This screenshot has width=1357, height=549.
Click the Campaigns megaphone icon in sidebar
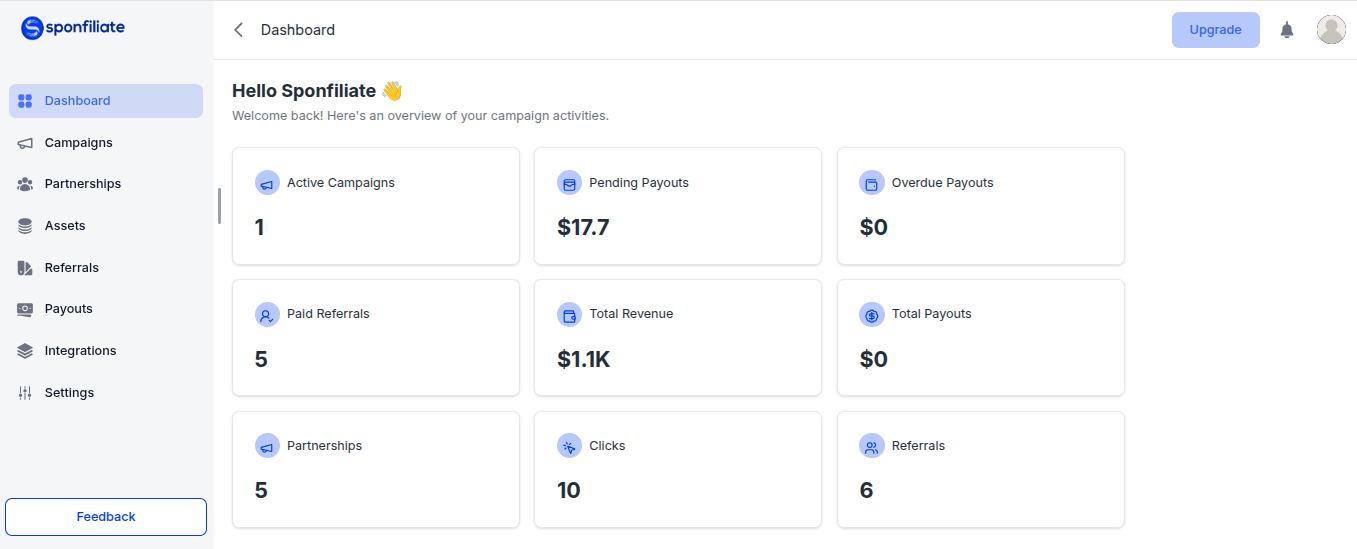tap(25, 143)
